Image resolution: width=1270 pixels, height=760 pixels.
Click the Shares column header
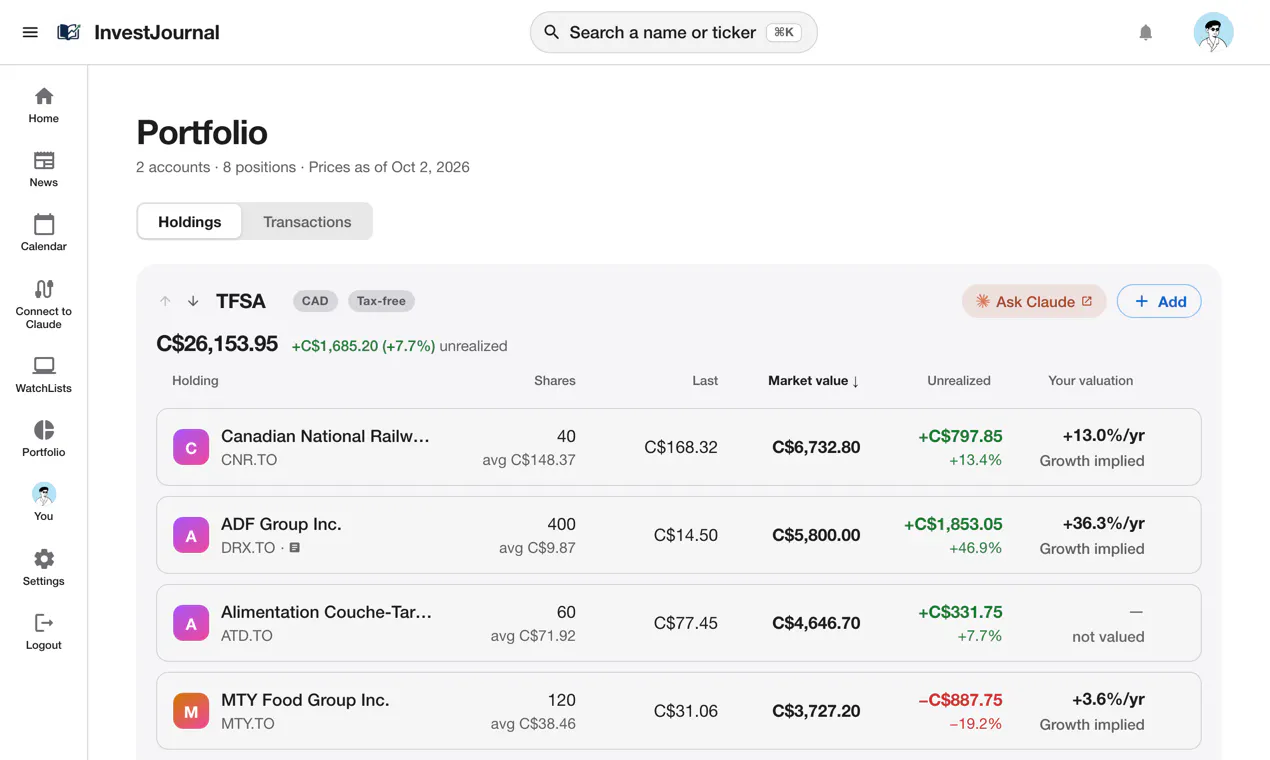click(x=555, y=381)
